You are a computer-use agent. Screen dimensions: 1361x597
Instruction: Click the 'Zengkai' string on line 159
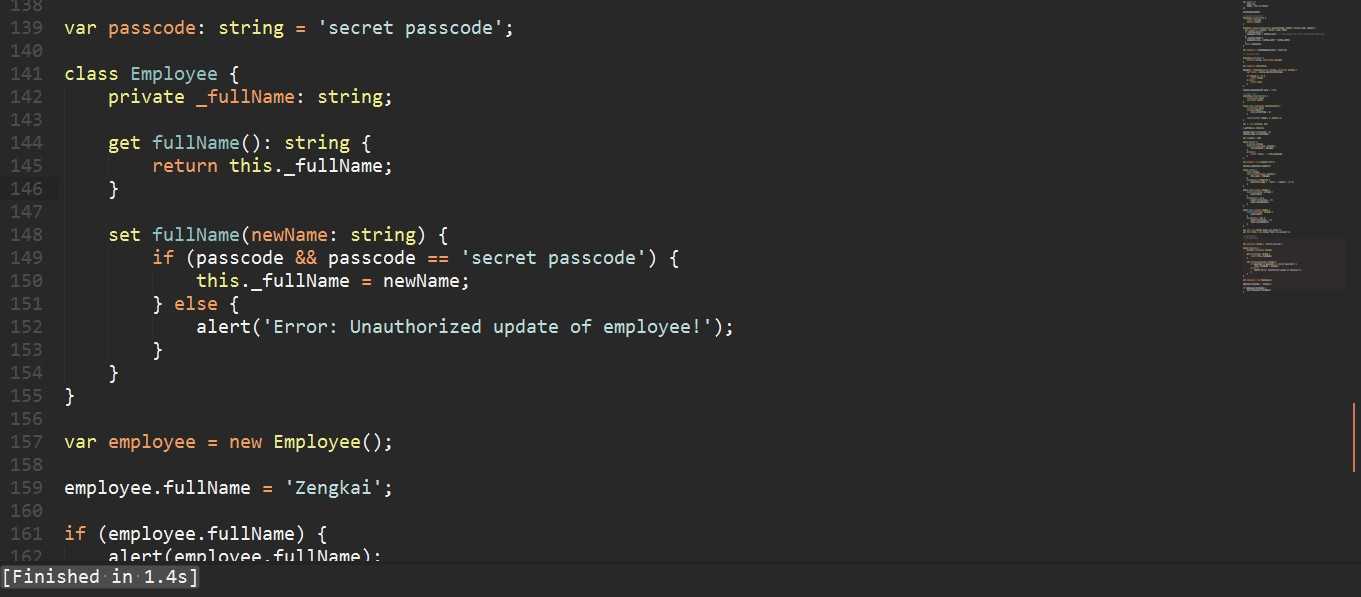[x=334, y=488]
